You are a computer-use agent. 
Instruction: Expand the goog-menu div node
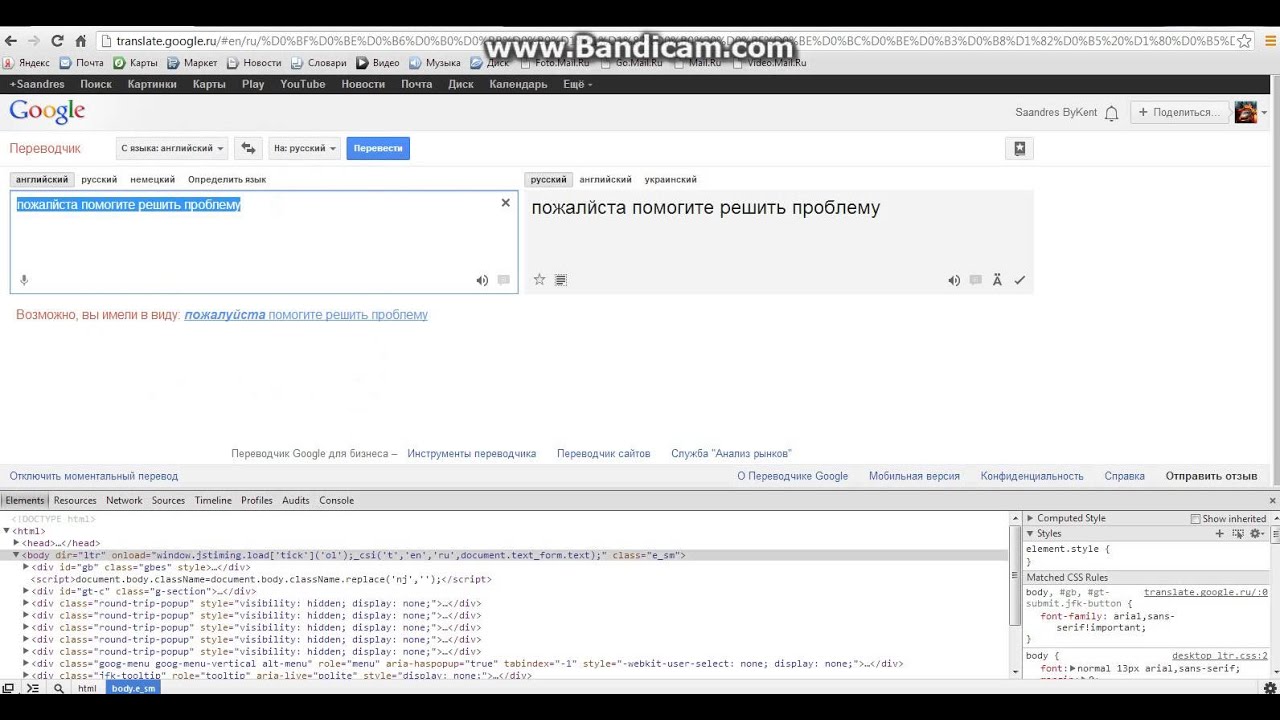click(x=26, y=663)
